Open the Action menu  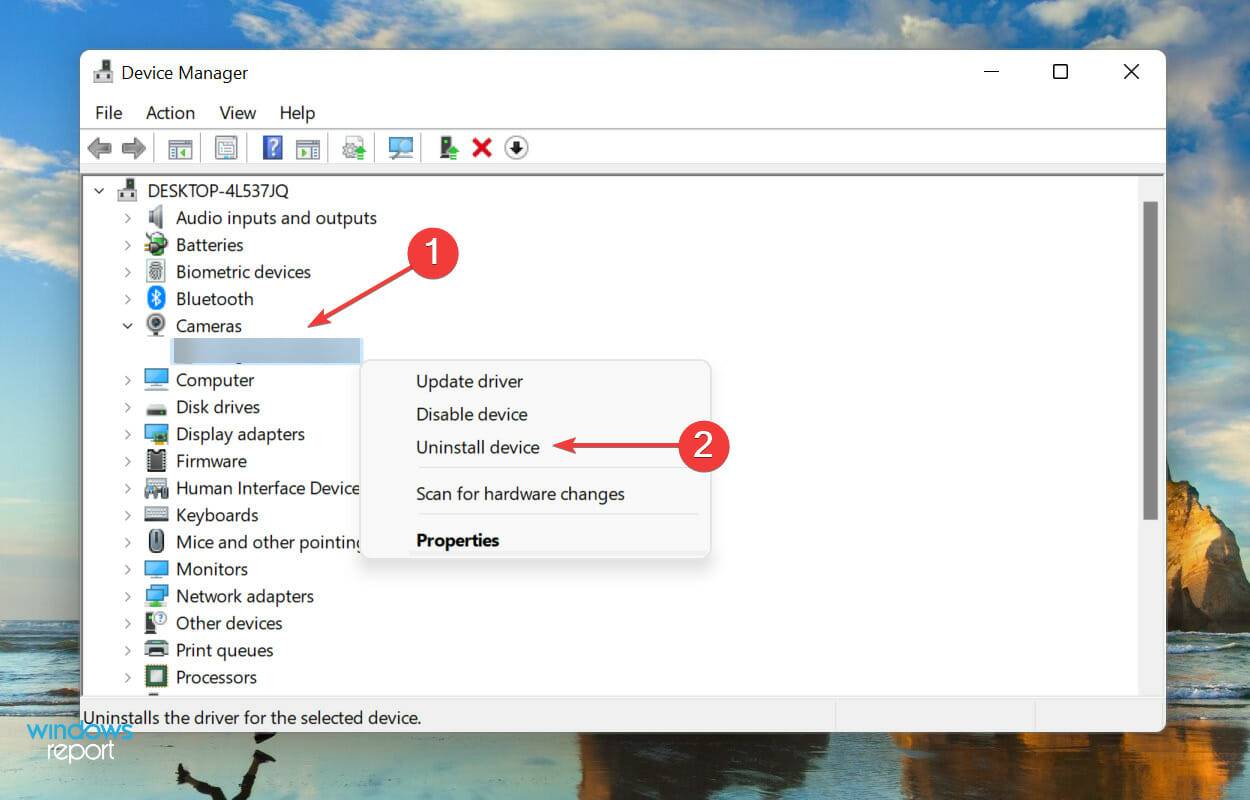169,113
